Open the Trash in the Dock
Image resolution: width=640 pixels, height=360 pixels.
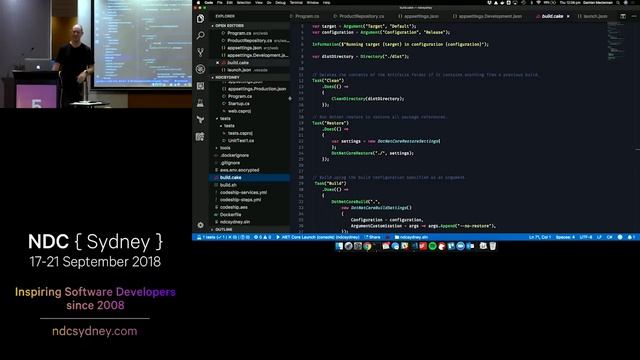point(493,246)
